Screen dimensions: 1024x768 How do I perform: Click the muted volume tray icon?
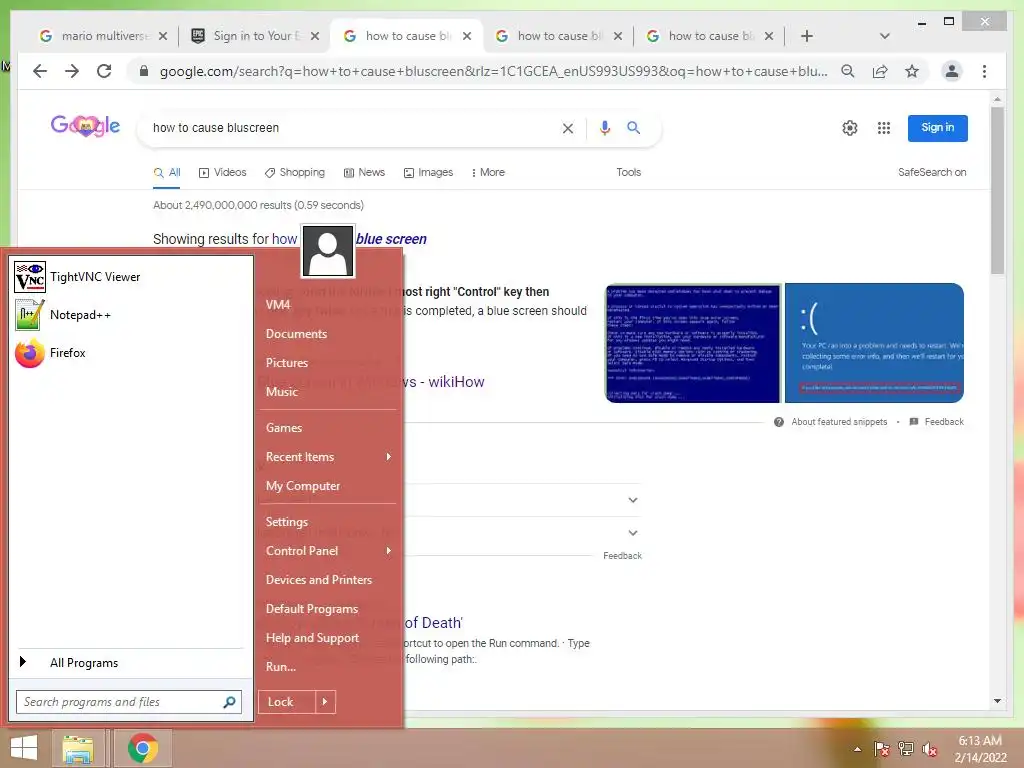930,749
